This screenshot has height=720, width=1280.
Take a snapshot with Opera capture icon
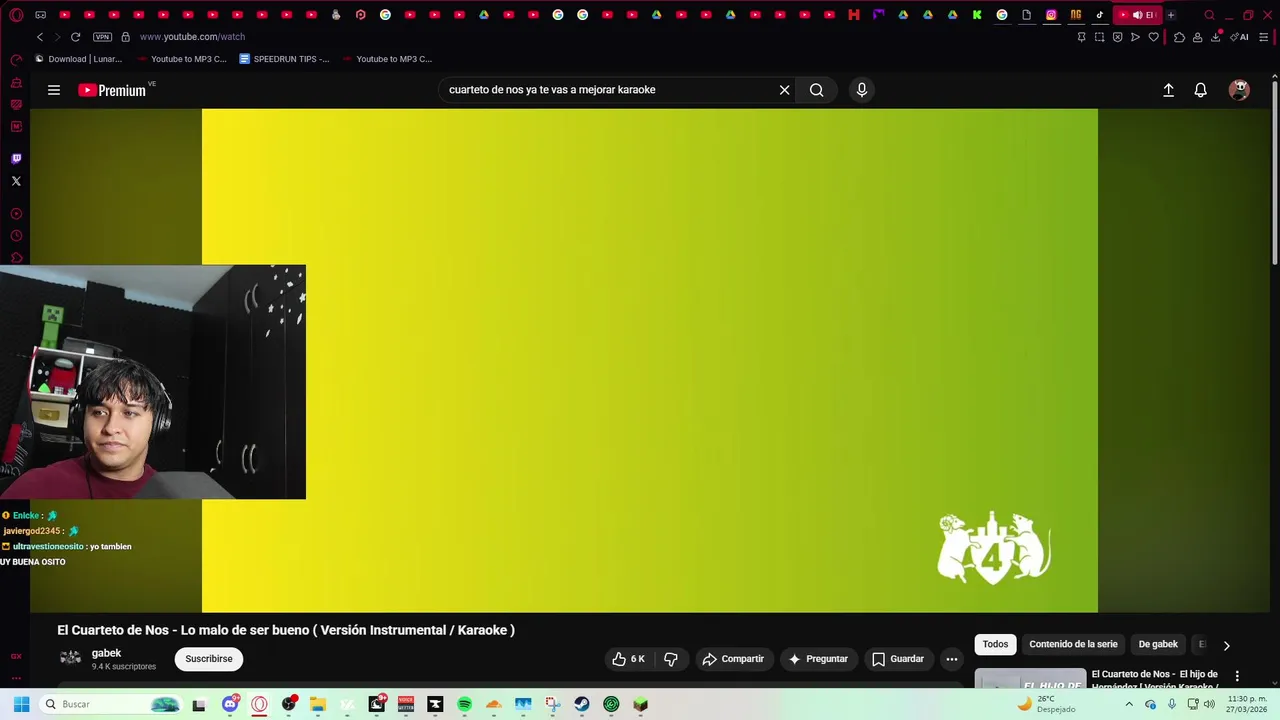pyautogui.click(x=1099, y=37)
